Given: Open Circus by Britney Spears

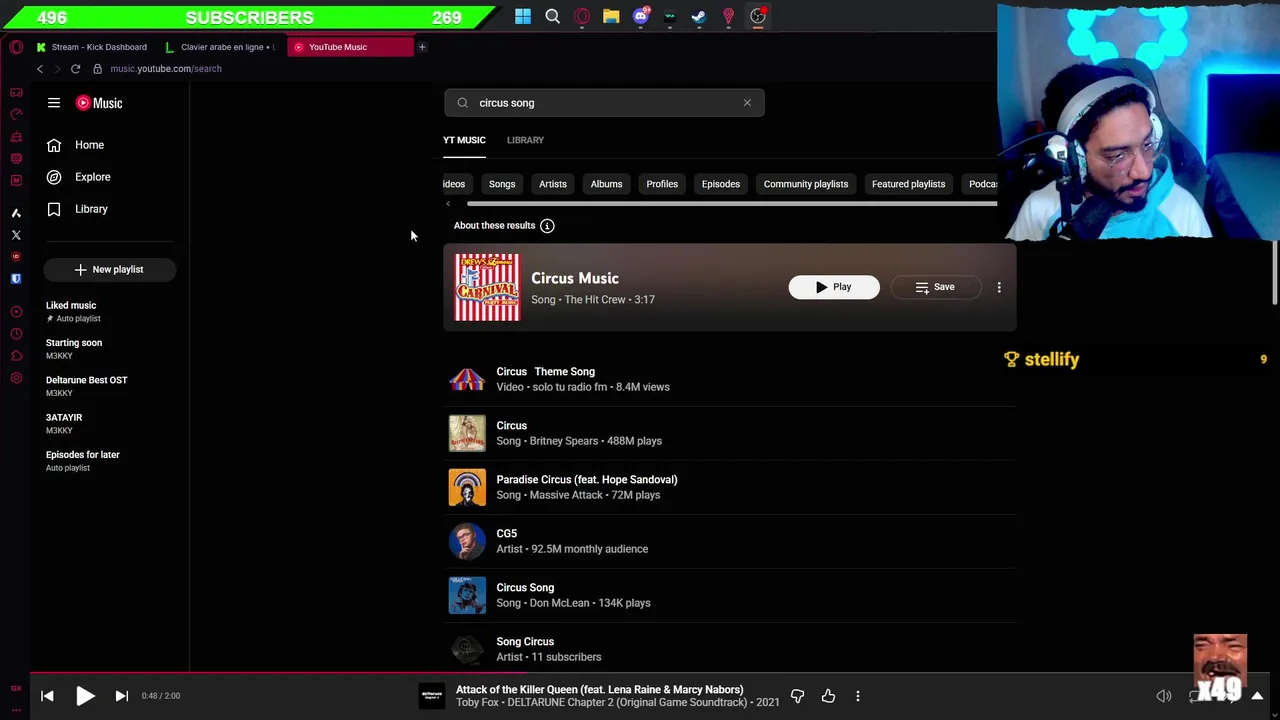Looking at the screenshot, I should click(x=730, y=433).
